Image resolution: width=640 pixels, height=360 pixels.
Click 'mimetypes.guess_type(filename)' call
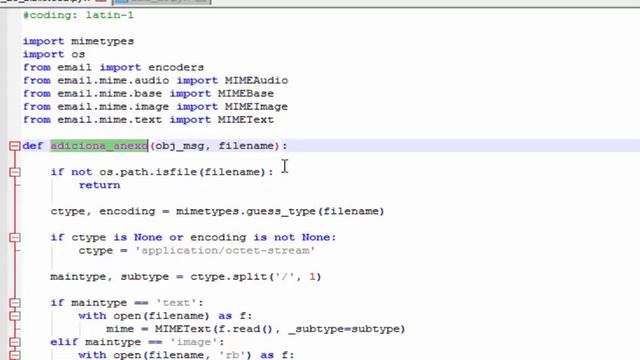click(280, 211)
